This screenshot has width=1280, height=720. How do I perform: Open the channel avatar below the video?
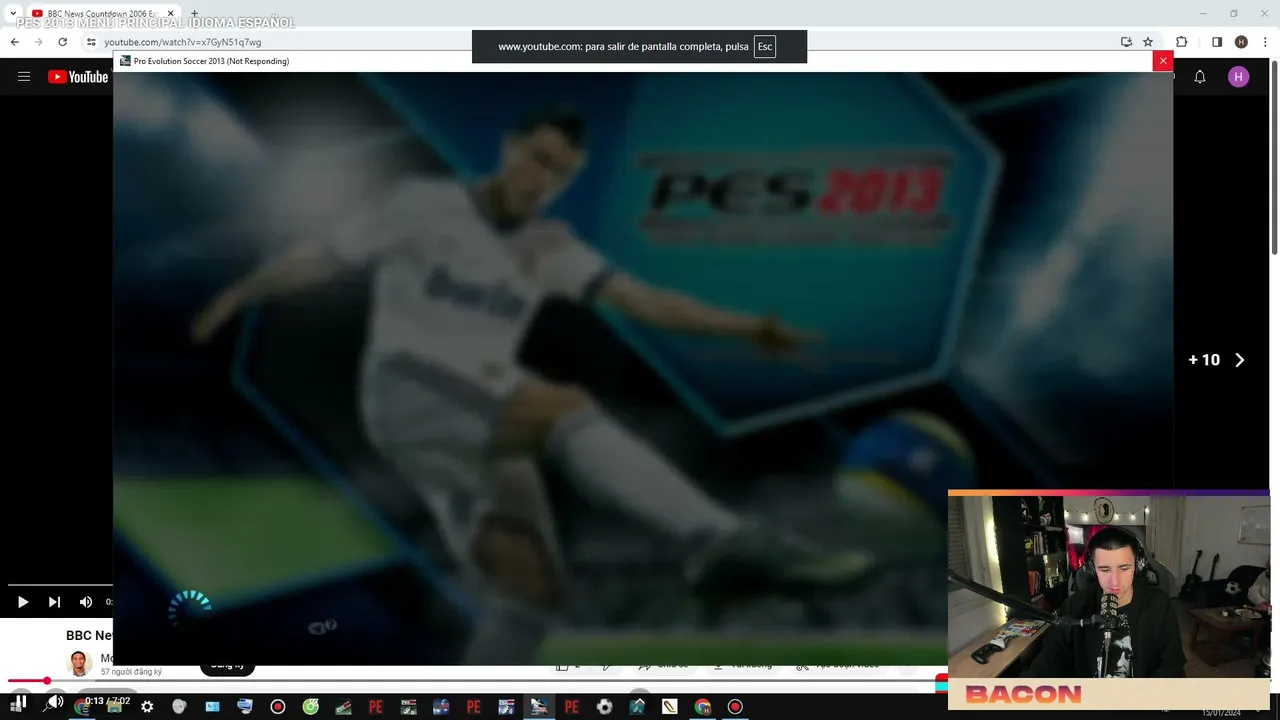[79, 663]
